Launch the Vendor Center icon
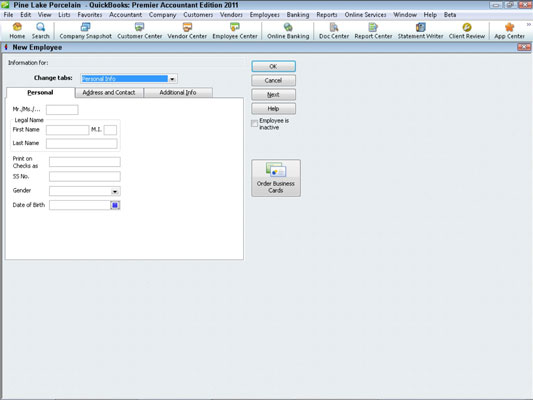 click(x=187, y=27)
